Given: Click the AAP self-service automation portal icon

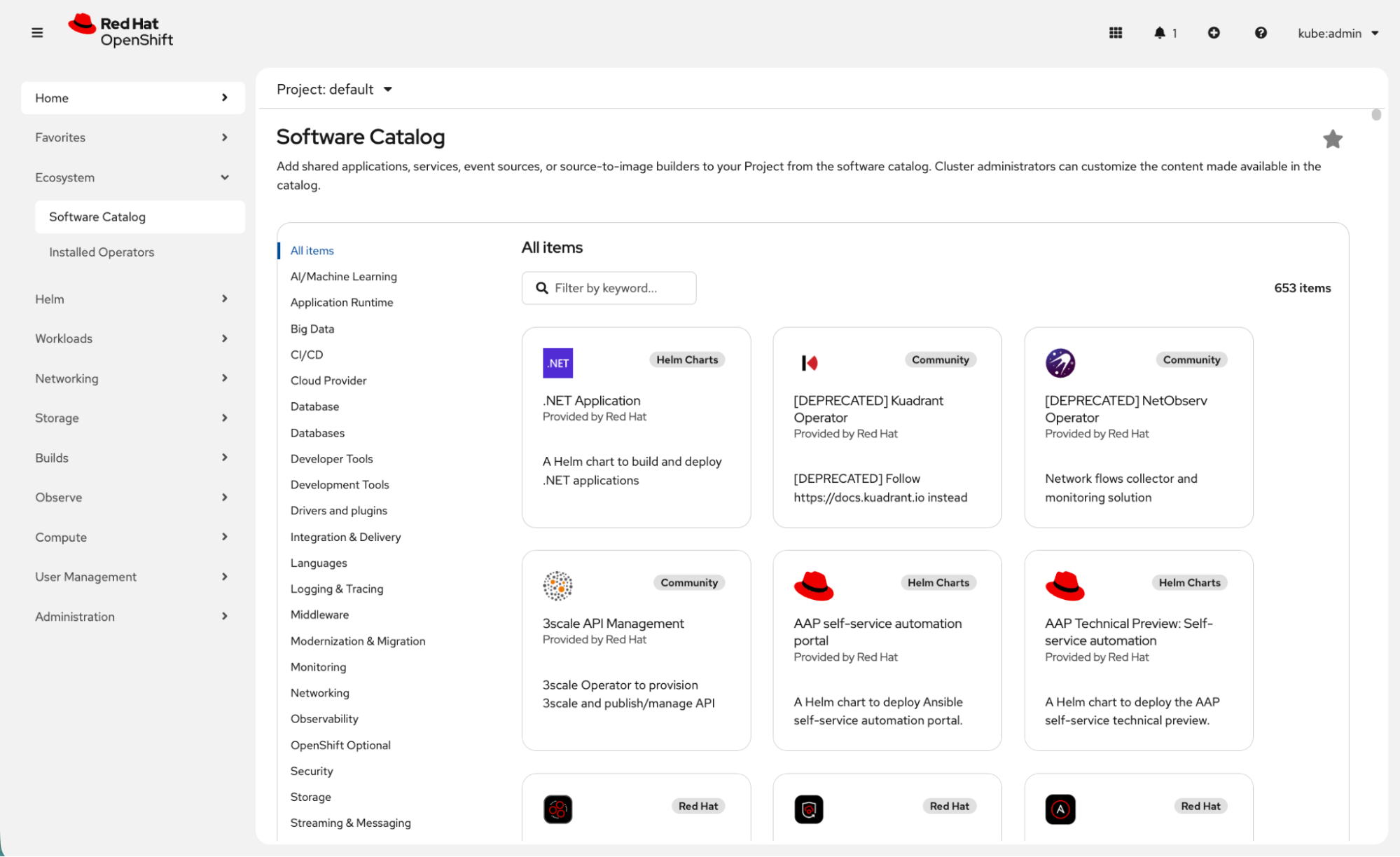Looking at the screenshot, I should point(814,586).
